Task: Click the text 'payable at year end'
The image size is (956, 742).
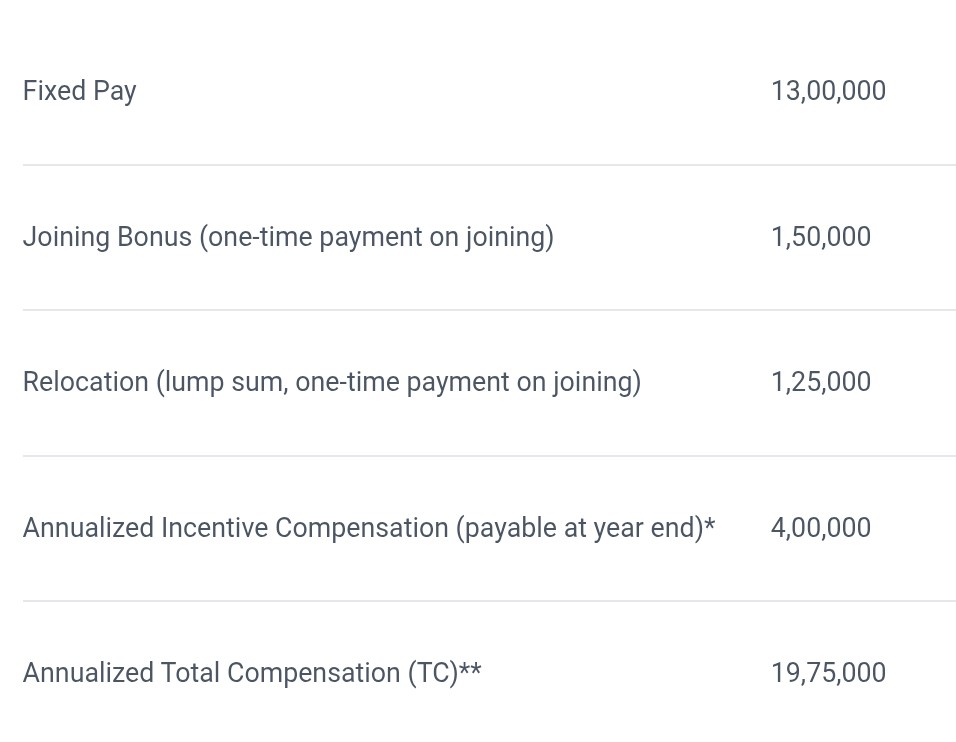Action: 580,528
